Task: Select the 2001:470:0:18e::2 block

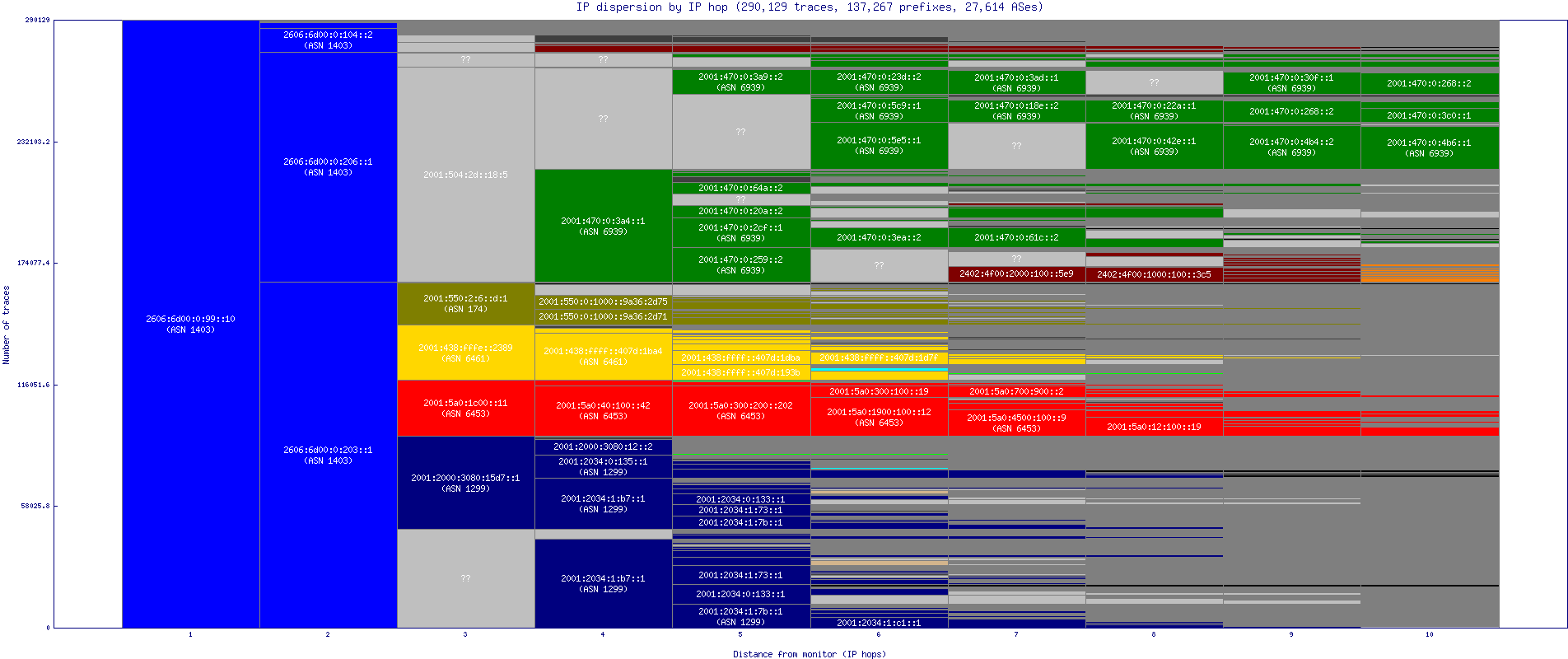Action: coord(1017,110)
